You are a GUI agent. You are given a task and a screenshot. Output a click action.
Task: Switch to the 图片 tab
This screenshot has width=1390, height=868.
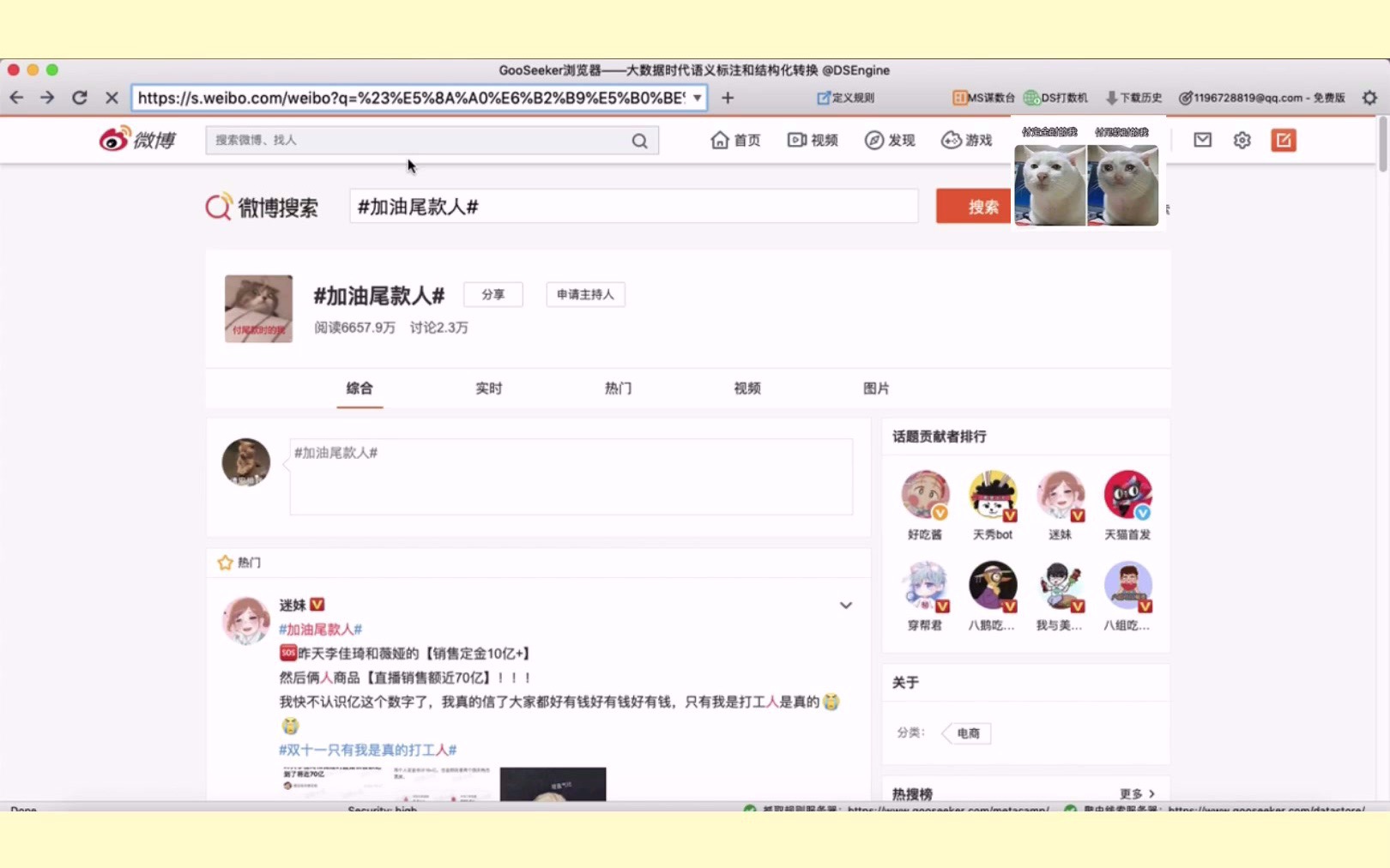pyautogui.click(x=876, y=389)
